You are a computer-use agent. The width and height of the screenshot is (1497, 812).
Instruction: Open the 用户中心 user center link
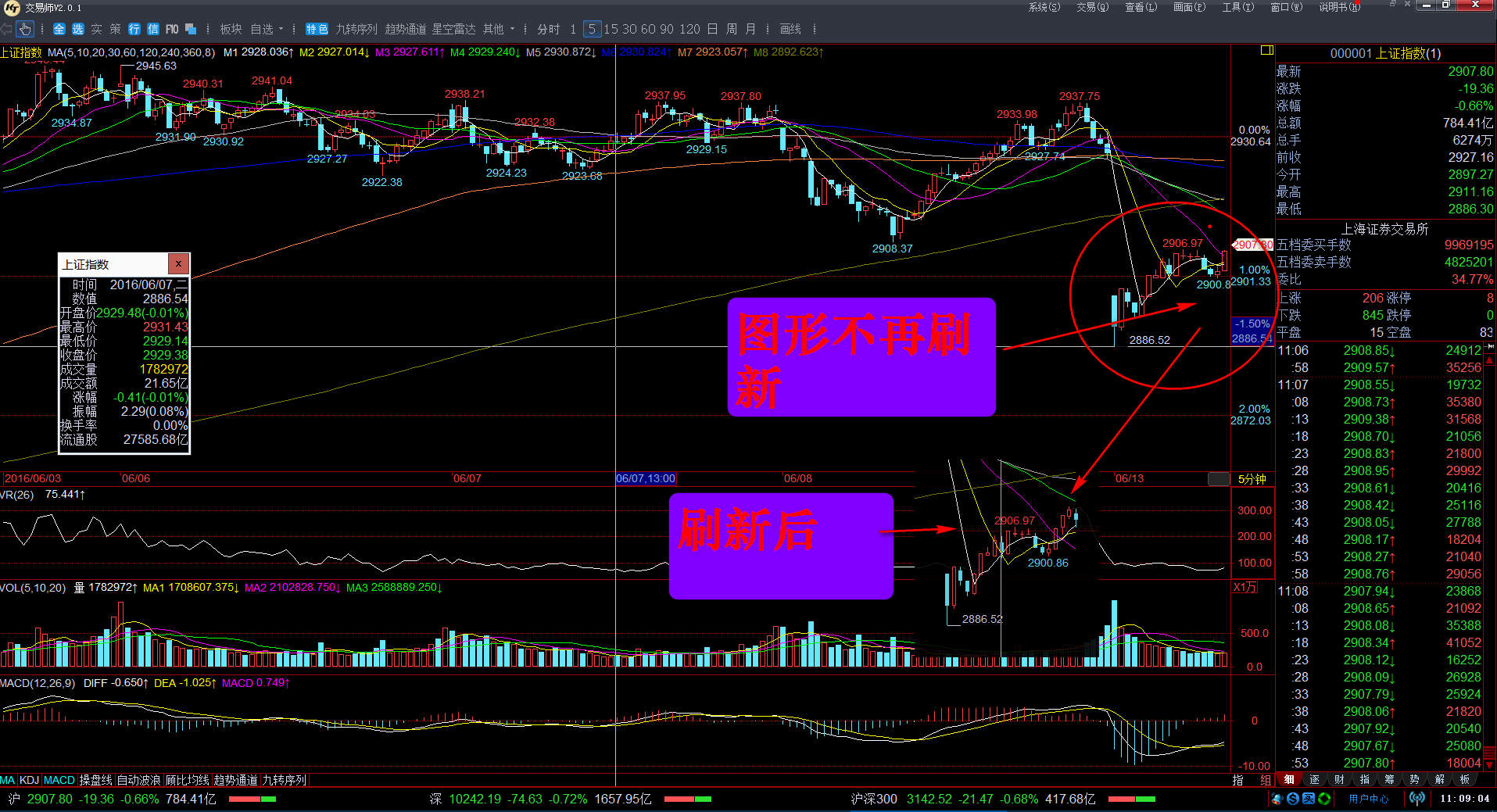(1368, 799)
